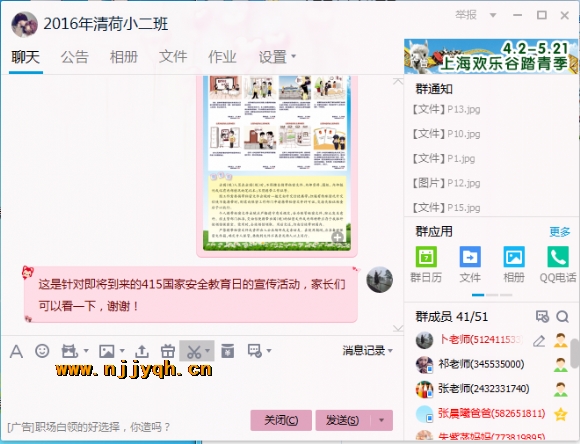Click the 举报 report link
Viewport: 580px width, 444px height.
coord(466,15)
